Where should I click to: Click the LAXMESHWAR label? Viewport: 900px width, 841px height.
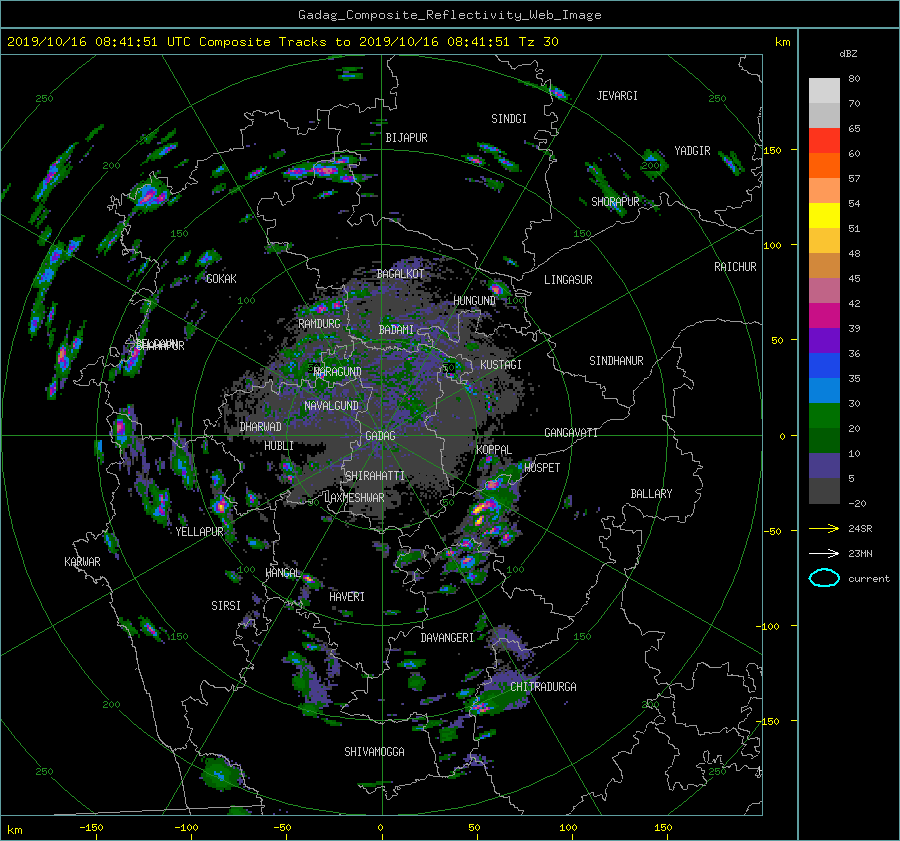coord(354,498)
